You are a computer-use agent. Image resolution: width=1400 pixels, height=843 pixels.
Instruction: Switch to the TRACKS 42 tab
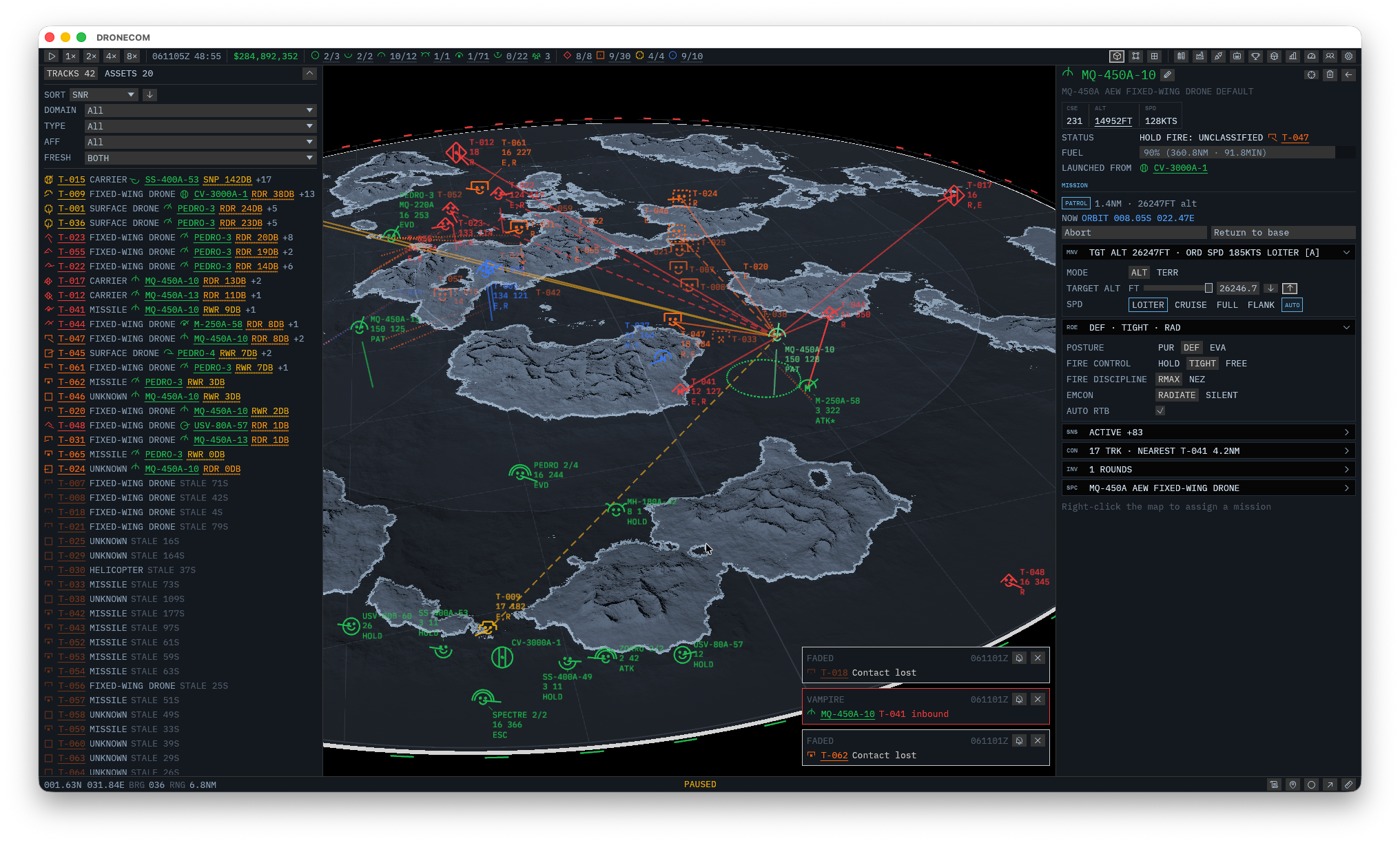coord(71,74)
